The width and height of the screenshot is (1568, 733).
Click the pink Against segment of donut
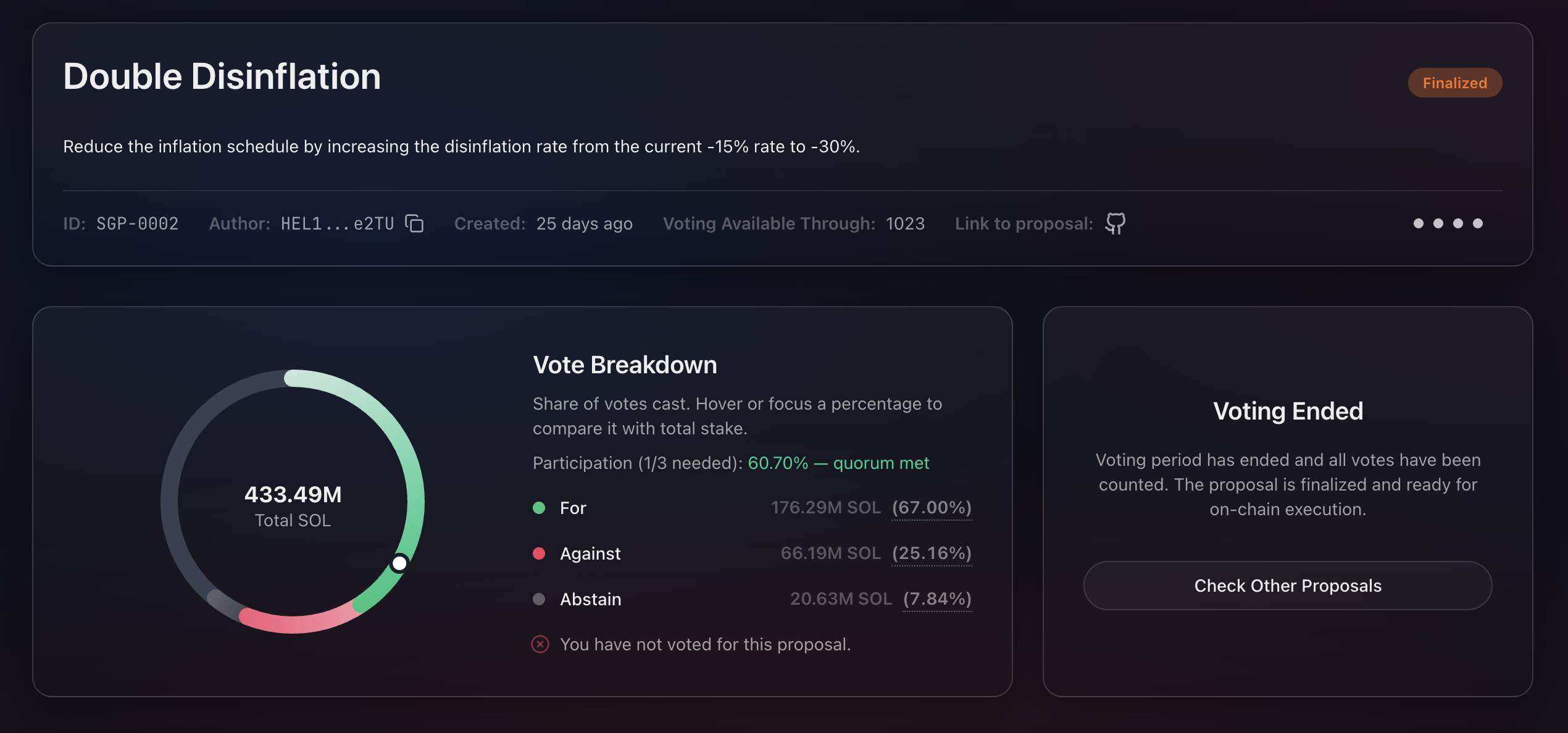pos(296,623)
